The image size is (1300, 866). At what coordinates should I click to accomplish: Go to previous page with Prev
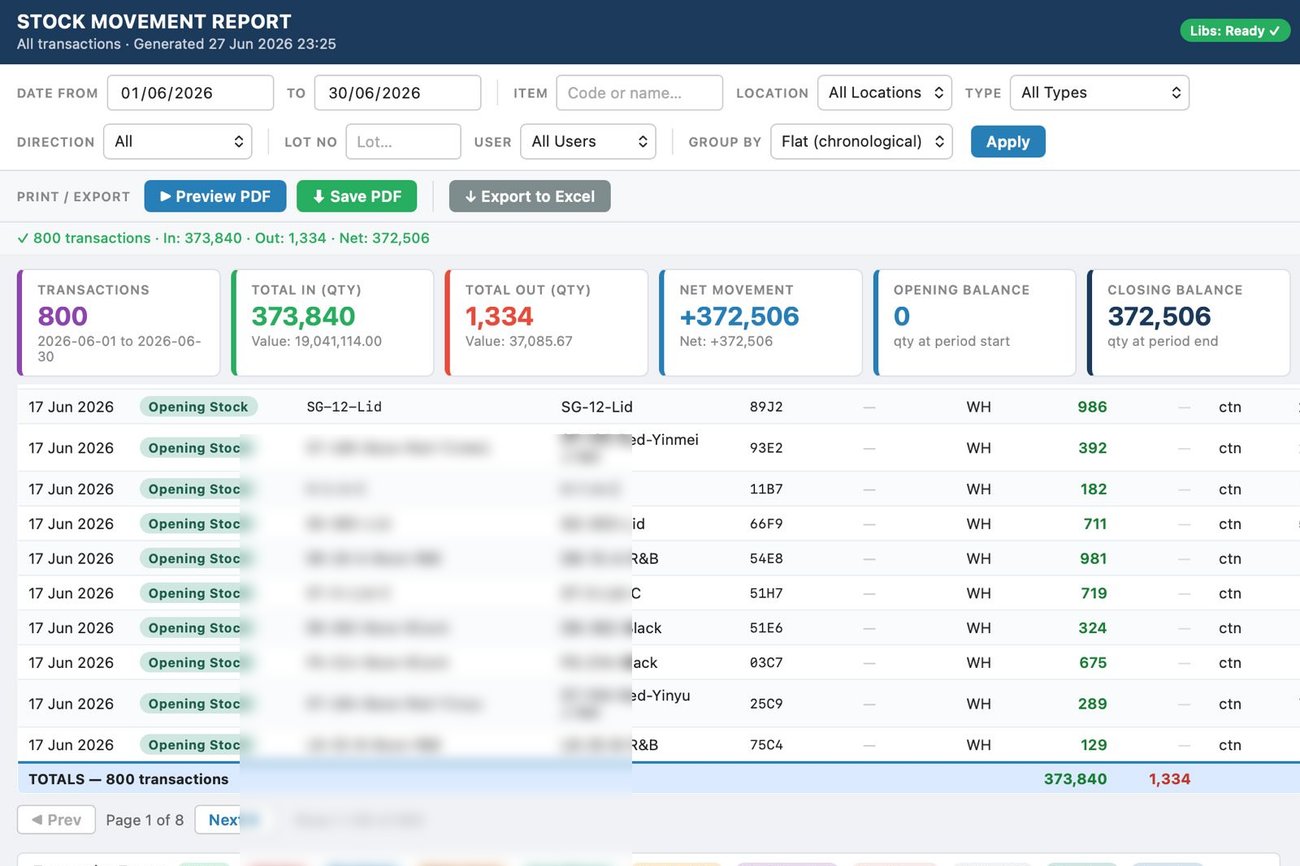tap(56, 820)
